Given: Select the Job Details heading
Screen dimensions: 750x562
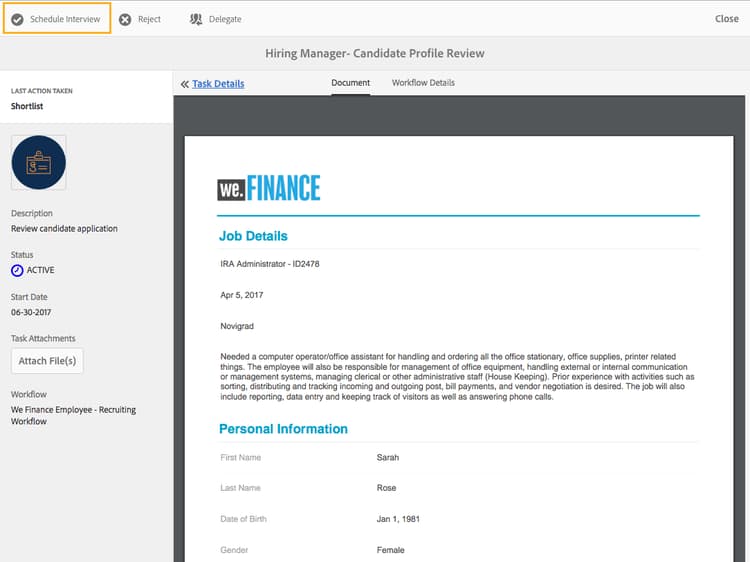Looking at the screenshot, I should pyautogui.click(x=253, y=236).
